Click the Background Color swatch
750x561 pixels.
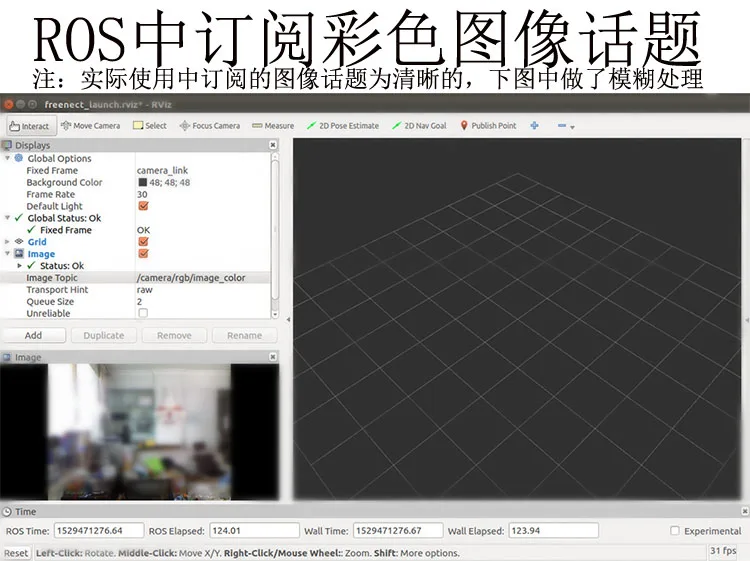(x=142, y=182)
